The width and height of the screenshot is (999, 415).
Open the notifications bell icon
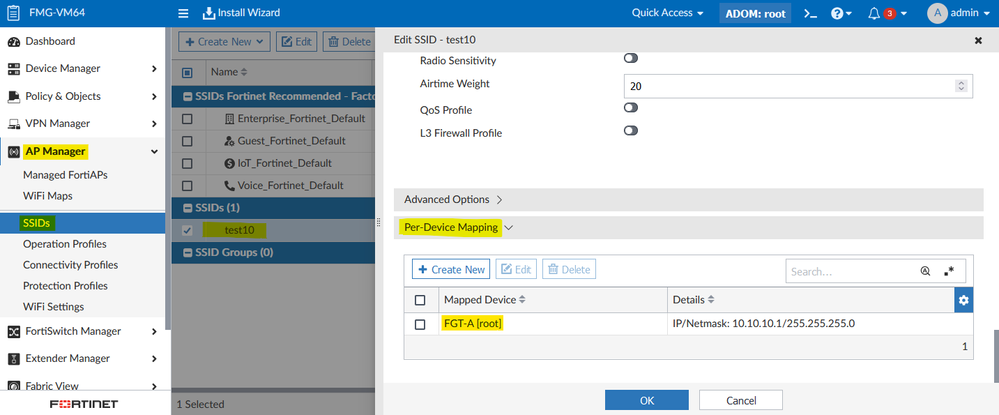[x=874, y=13]
